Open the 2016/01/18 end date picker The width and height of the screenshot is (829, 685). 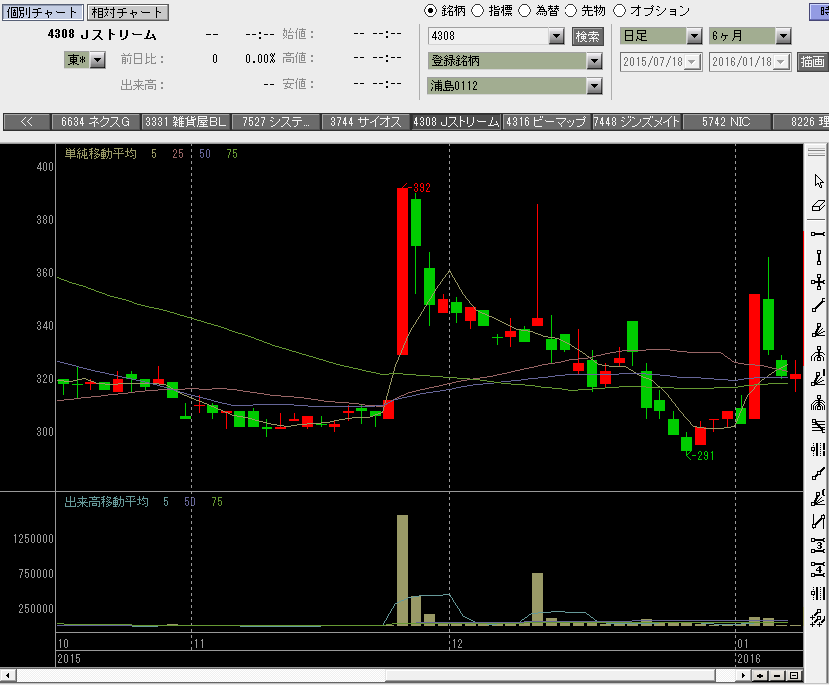(782, 62)
